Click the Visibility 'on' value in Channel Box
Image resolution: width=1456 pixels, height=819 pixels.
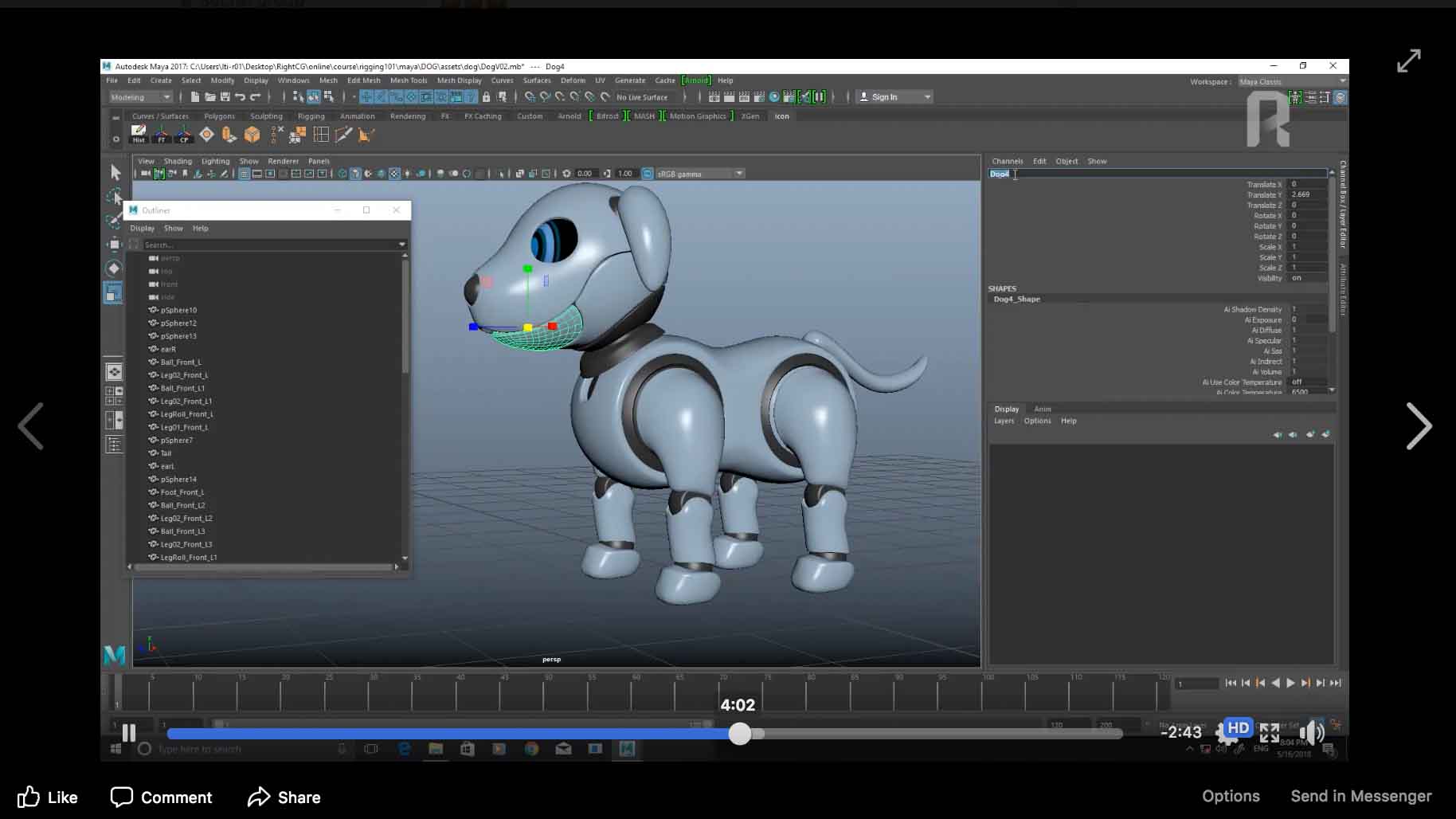click(1297, 278)
